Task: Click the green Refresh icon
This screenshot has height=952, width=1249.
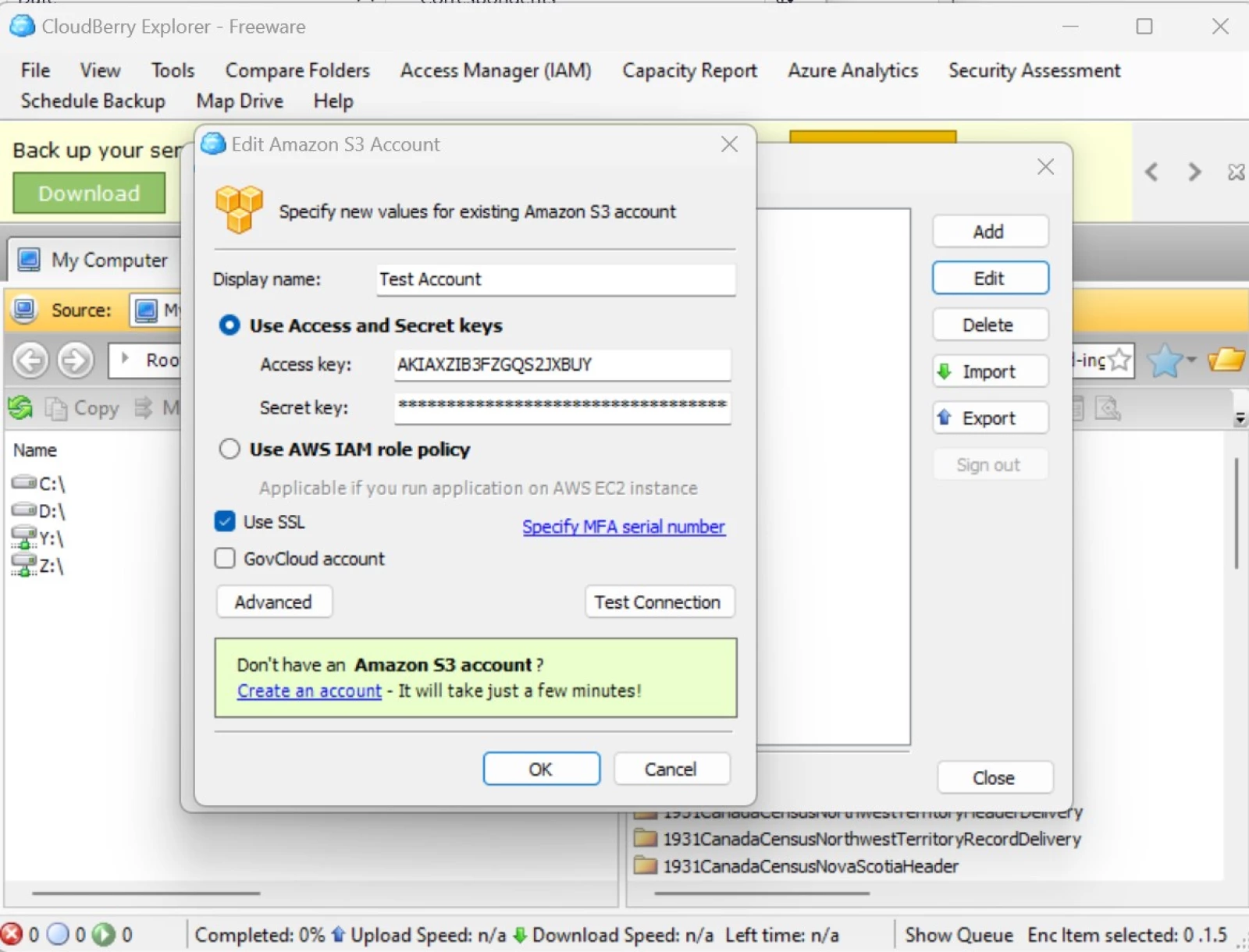Action: pos(20,407)
